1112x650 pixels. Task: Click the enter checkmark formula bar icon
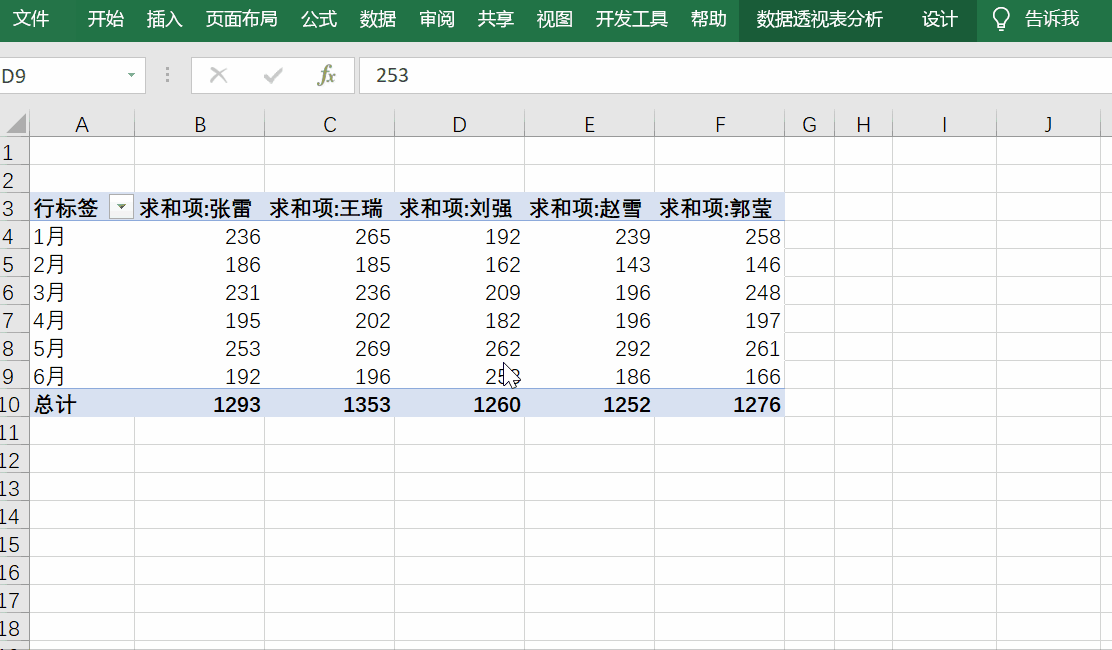tap(273, 76)
